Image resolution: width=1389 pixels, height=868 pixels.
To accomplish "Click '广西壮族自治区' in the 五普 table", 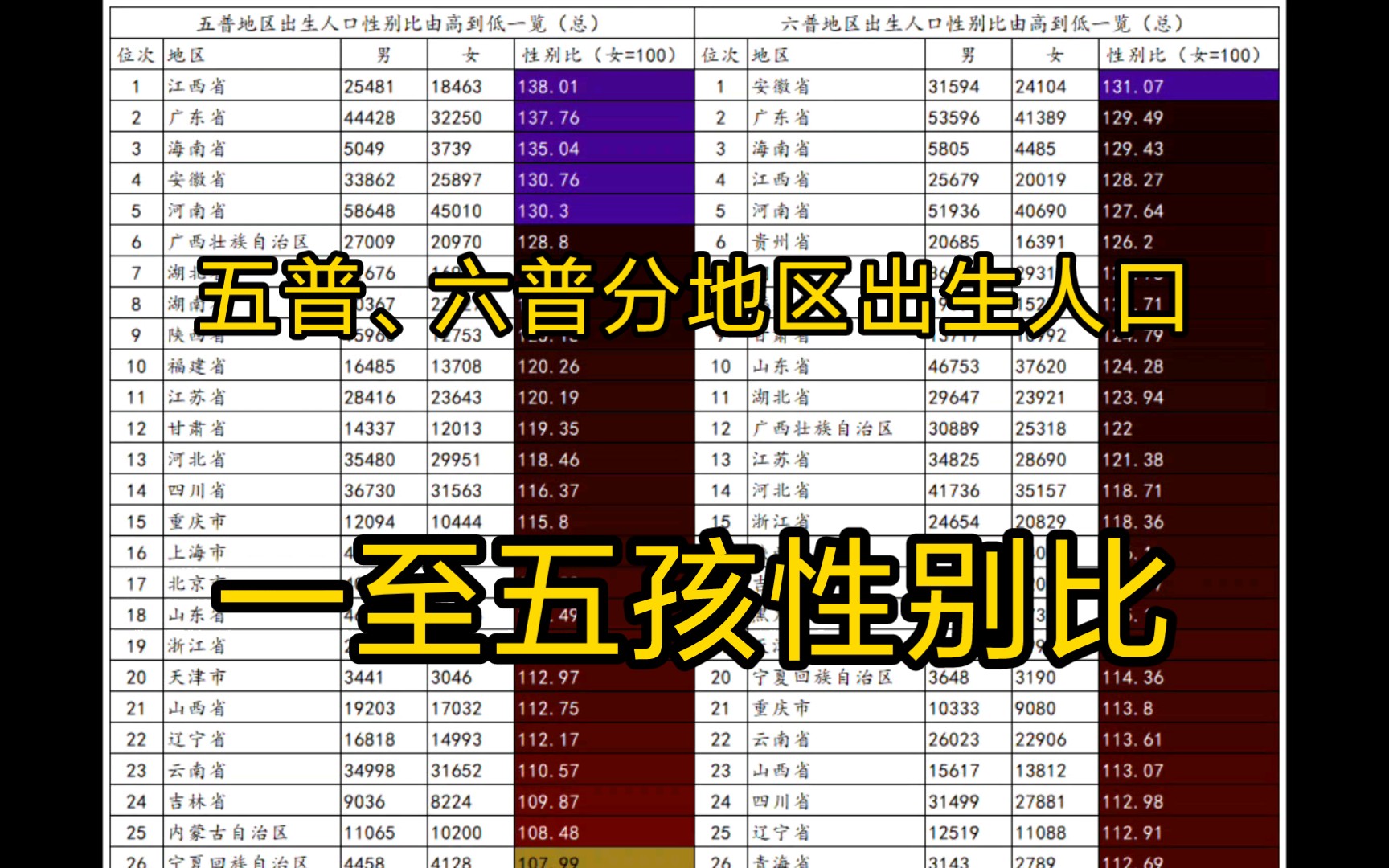I will [238, 242].
